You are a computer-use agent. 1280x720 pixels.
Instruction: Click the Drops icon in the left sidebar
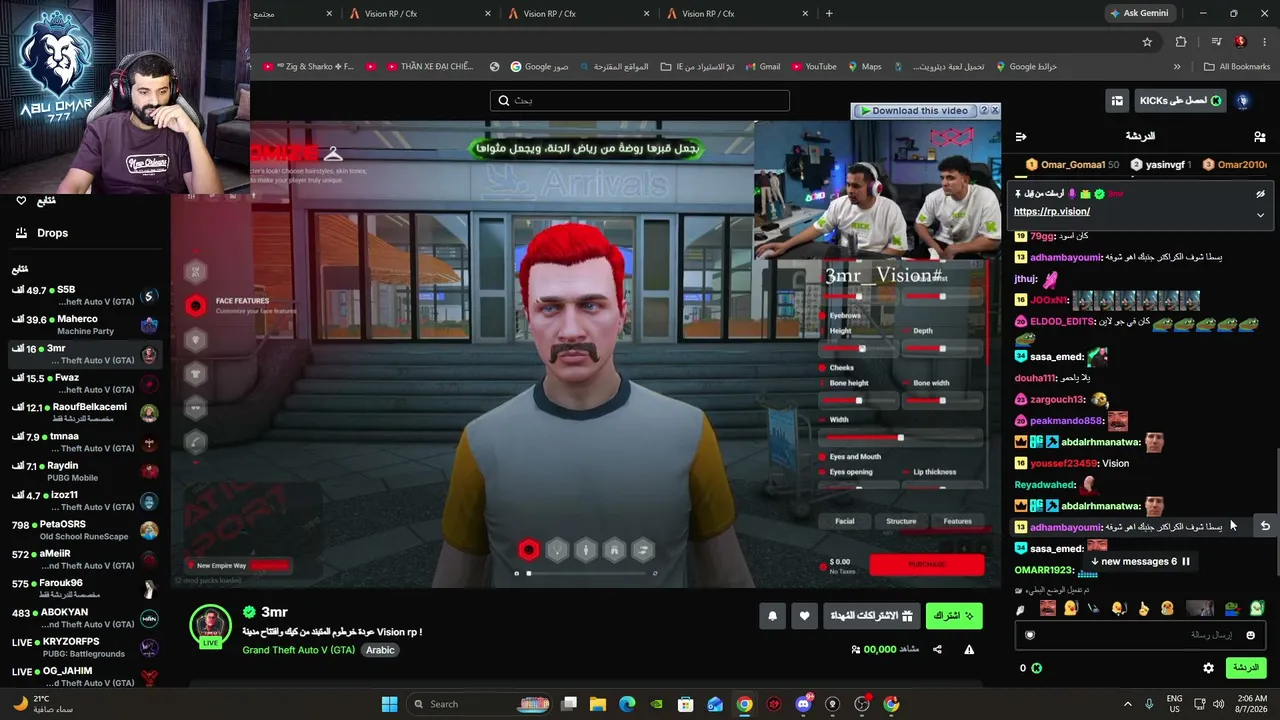coord(21,233)
